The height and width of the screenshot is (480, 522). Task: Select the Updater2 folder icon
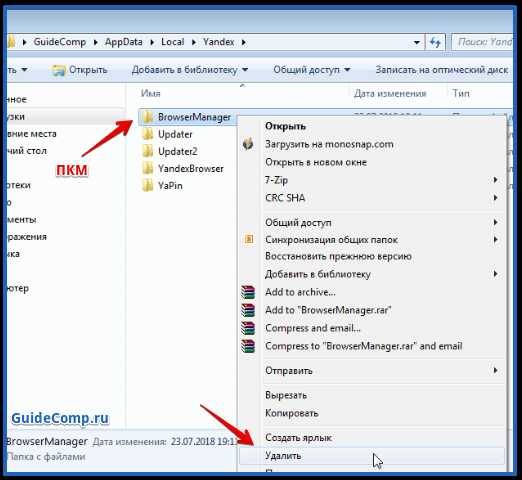(147, 151)
